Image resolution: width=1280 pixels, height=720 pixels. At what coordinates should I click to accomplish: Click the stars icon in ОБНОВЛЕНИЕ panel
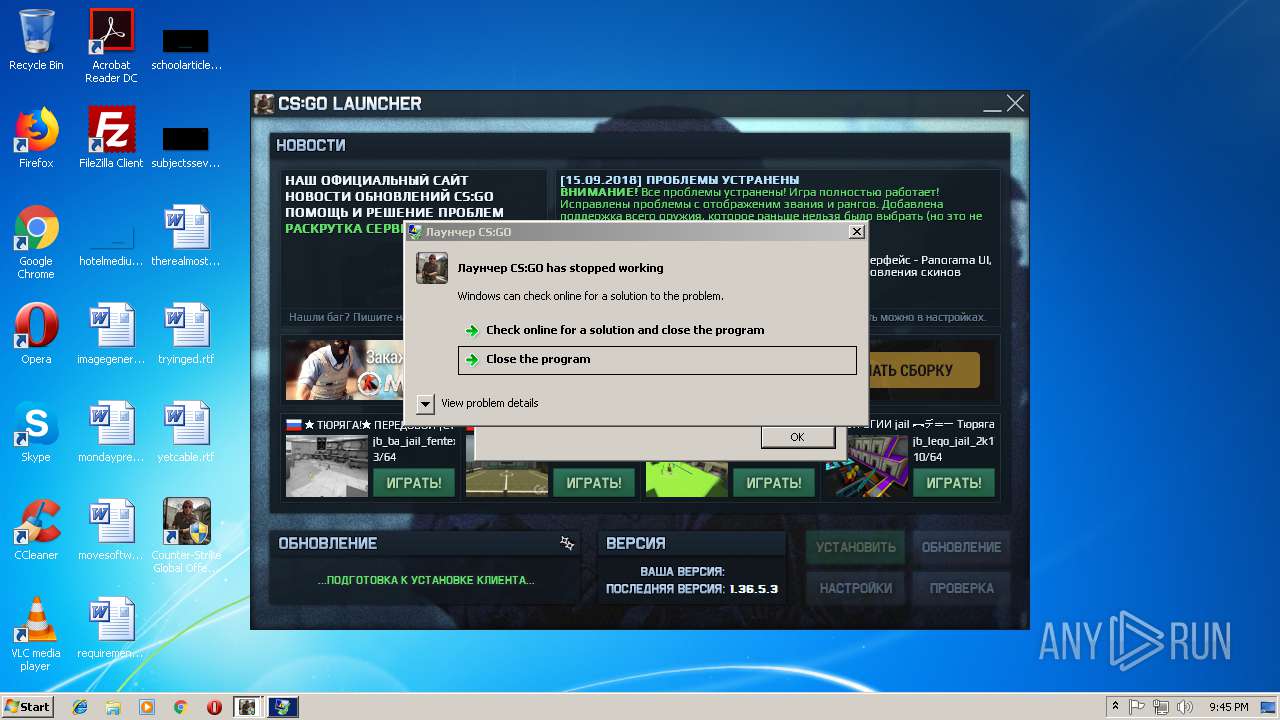[567, 543]
